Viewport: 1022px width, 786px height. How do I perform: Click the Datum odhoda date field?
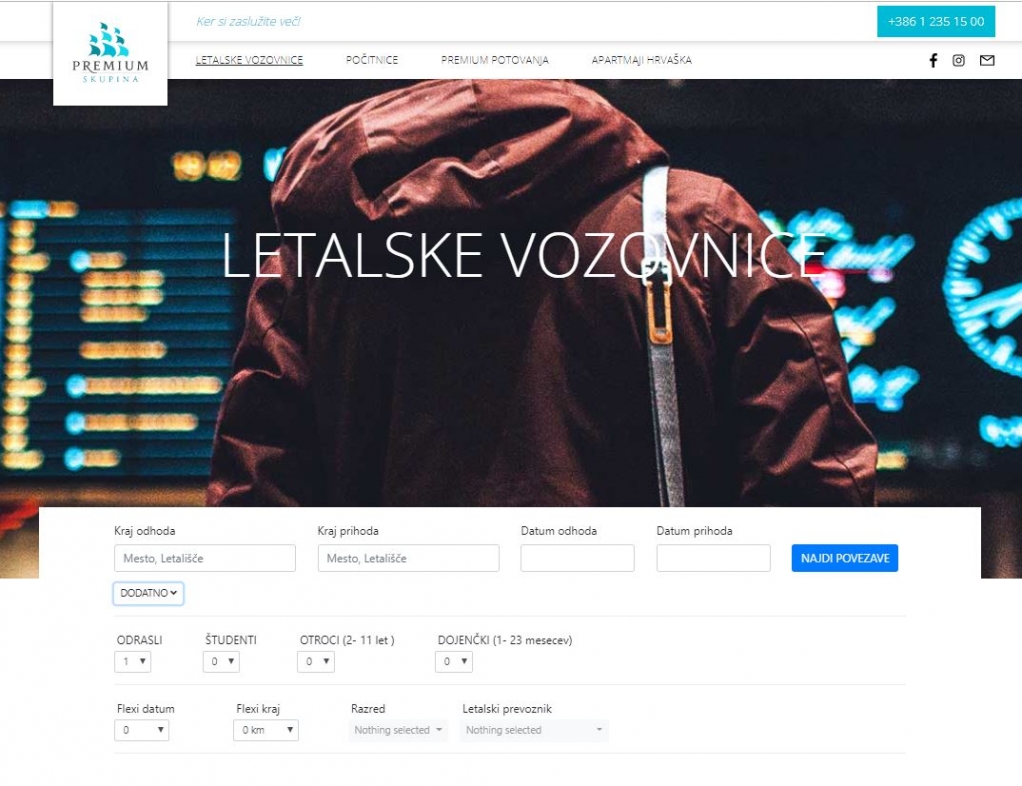[577, 559]
